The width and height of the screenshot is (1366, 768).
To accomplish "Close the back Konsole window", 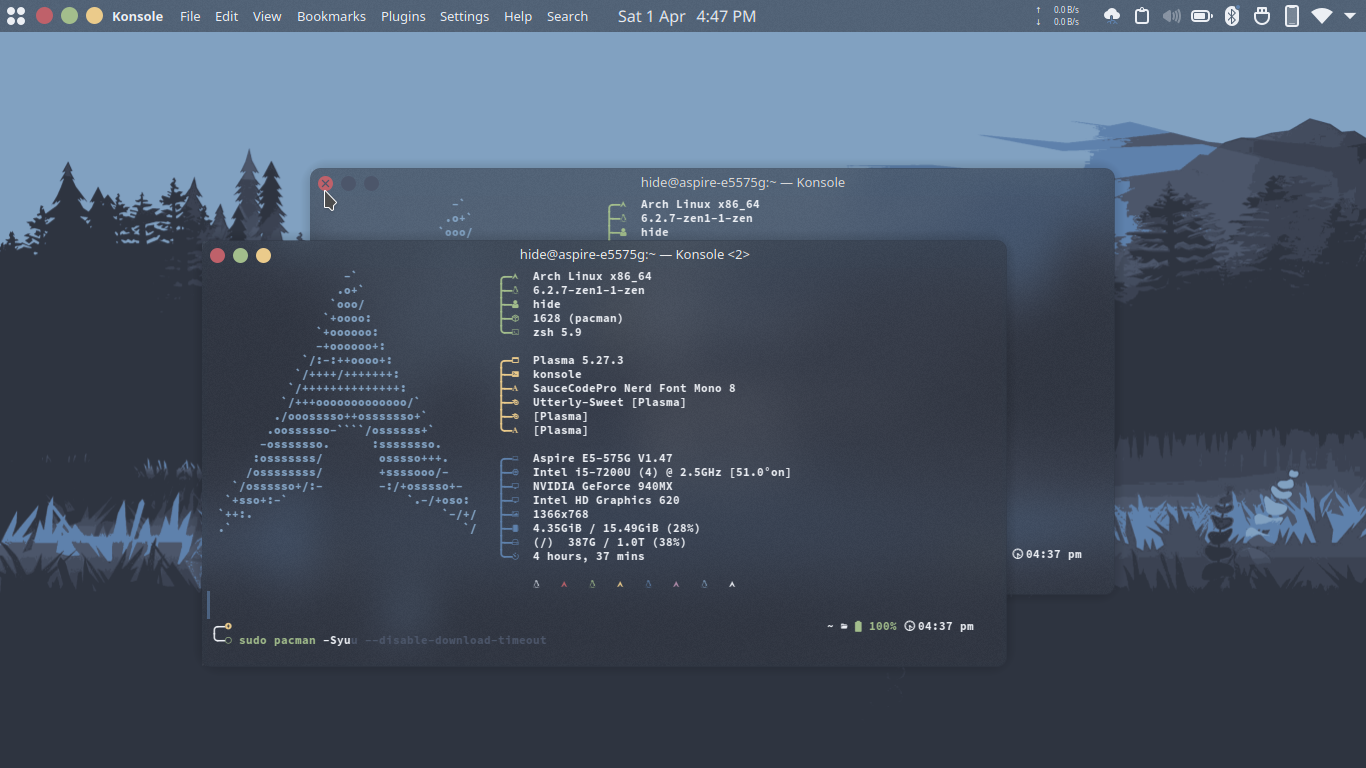I will pyautogui.click(x=325, y=183).
